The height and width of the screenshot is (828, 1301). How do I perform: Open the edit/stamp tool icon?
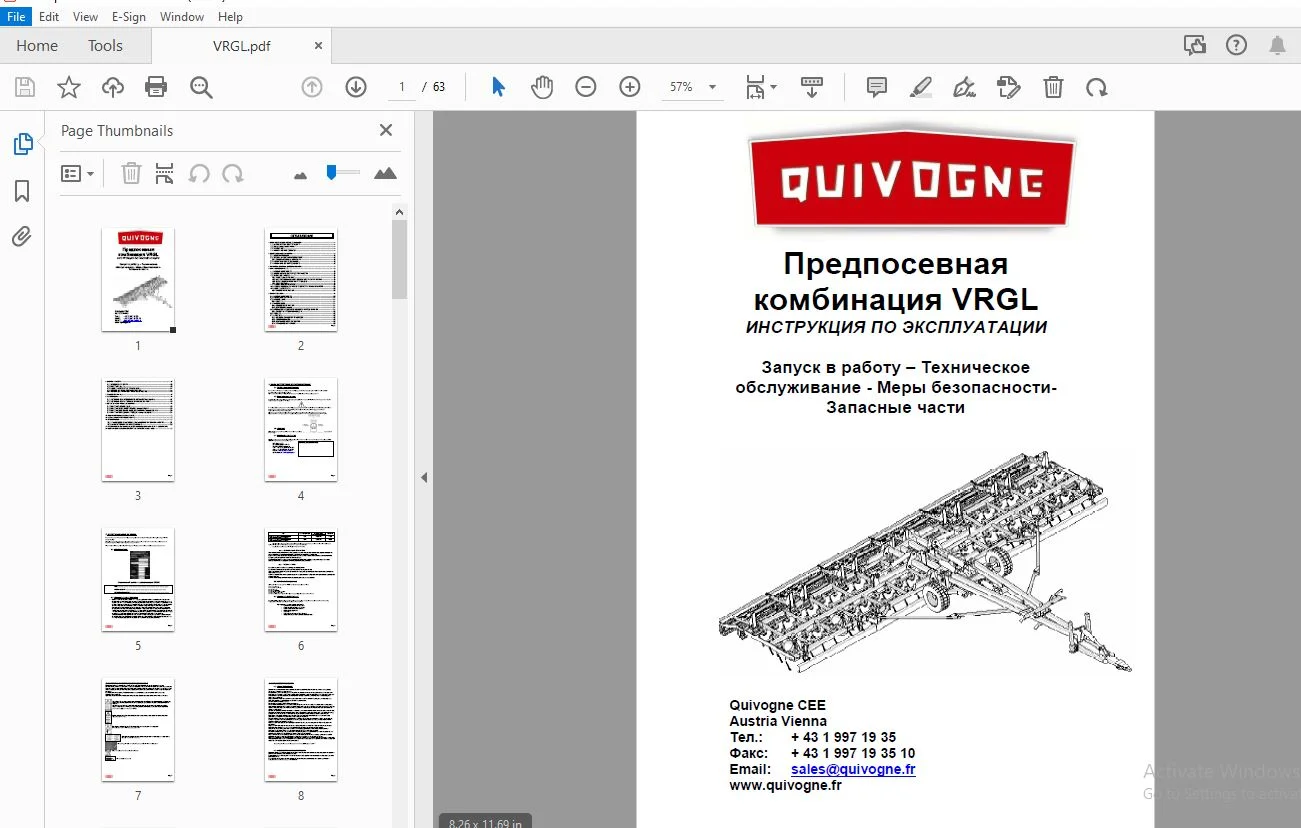click(1009, 87)
